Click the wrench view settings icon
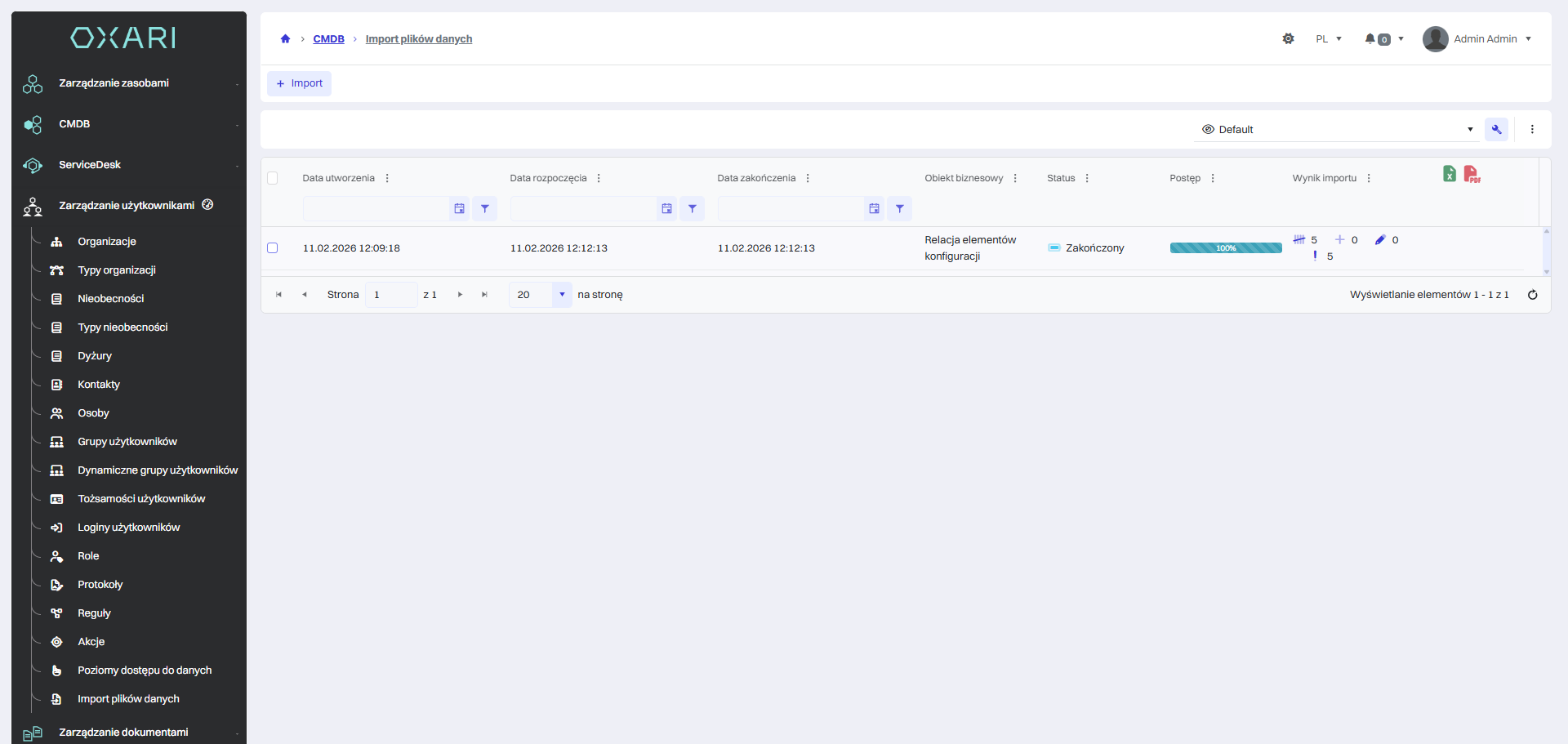This screenshot has height=744, width=1568. (x=1496, y=130)
